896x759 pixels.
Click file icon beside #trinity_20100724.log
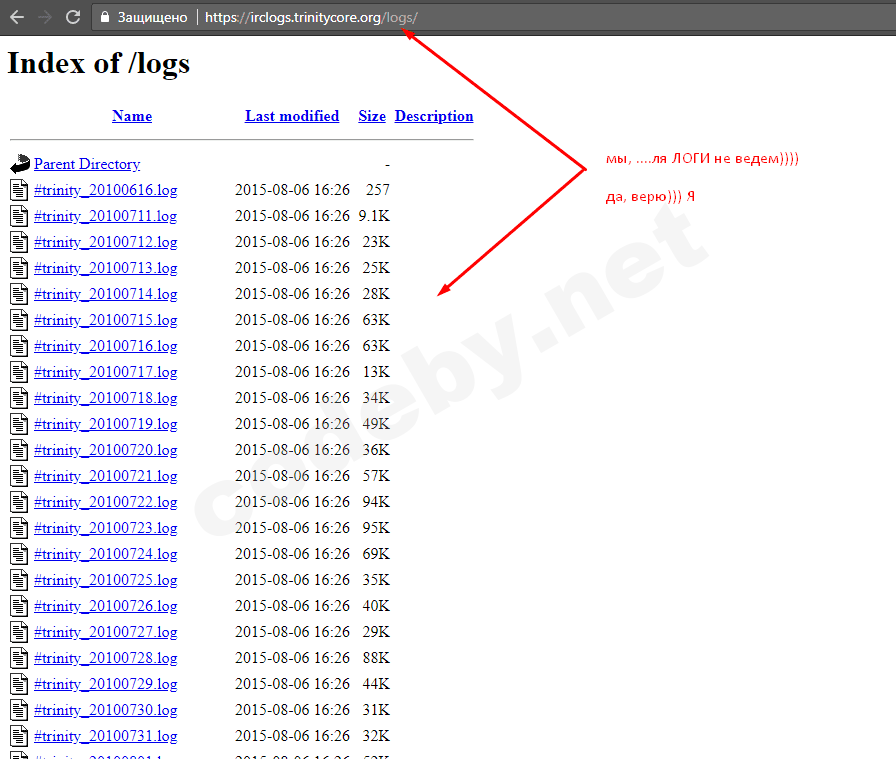[x=19, y=554]
